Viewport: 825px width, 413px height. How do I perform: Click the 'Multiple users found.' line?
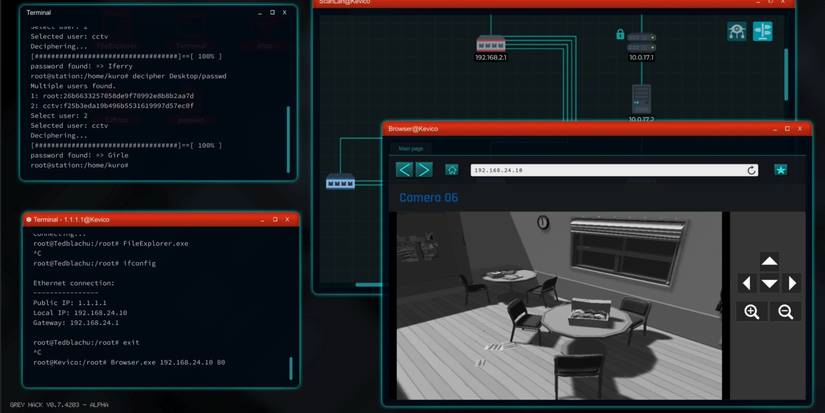[x=73, y=86]
